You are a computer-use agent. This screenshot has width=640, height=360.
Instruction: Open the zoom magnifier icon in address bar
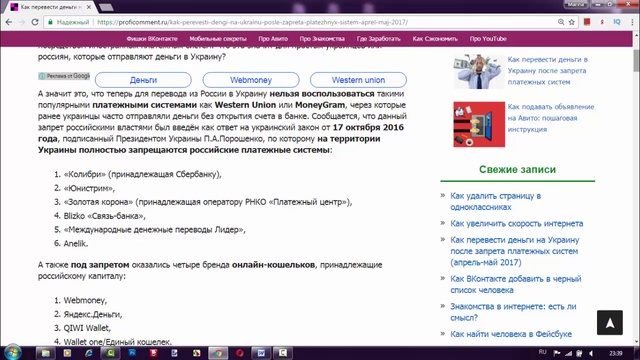coord(561,22)
